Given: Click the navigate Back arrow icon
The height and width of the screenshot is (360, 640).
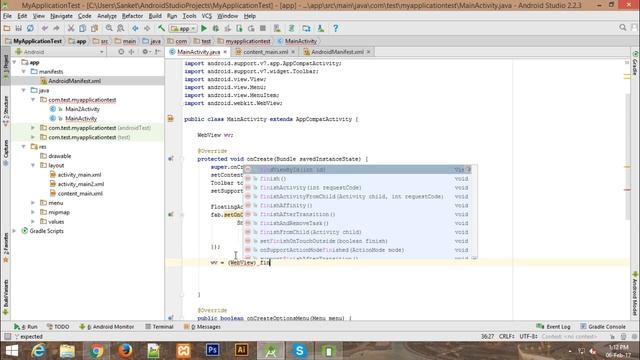Looking at the screenshot, I should [135, 28].
